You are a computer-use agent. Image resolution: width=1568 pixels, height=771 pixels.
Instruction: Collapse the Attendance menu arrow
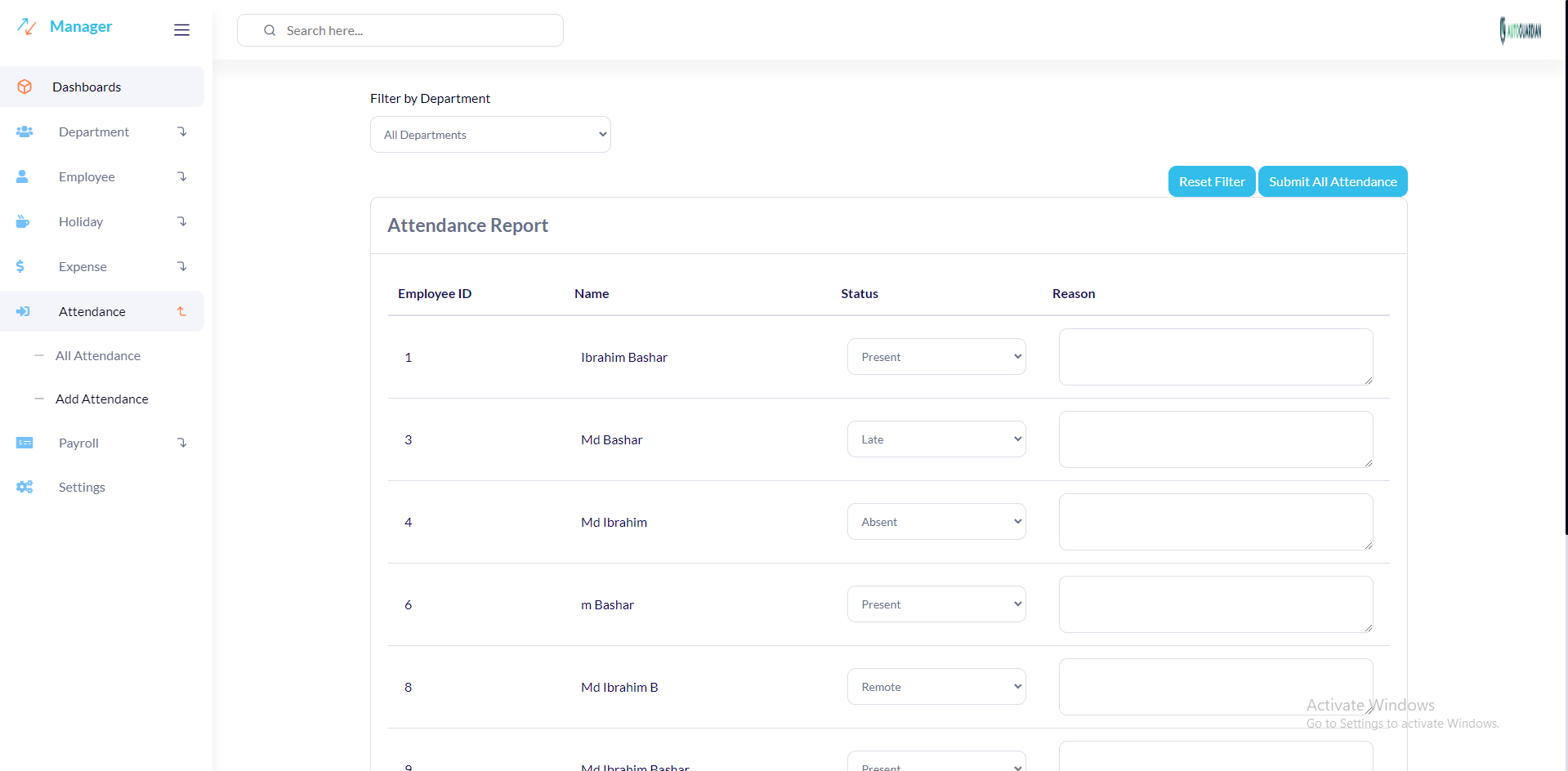(x=181, y=311)
